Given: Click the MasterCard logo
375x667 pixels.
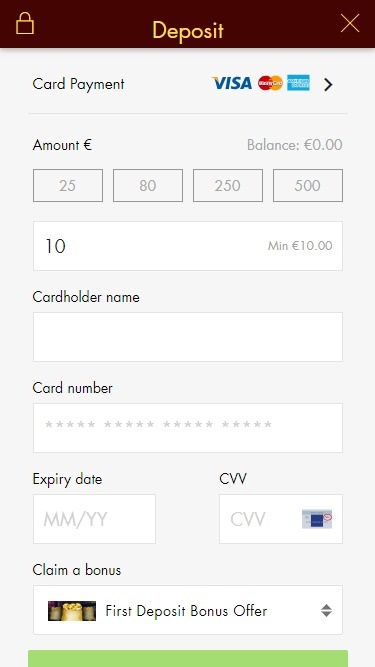Looking at the screenshot, I should (270, 83).
